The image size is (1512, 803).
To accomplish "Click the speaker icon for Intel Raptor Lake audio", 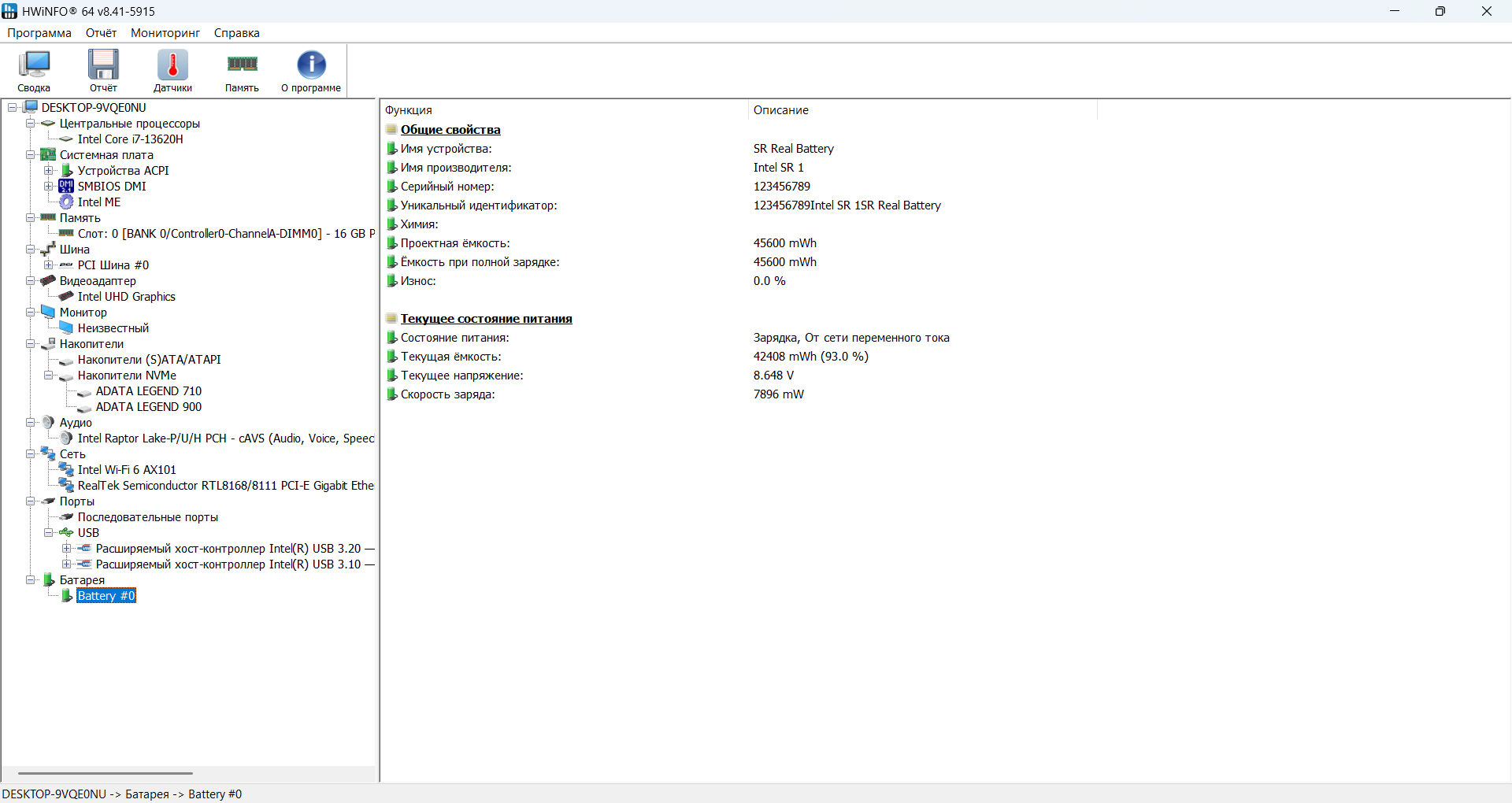I will pyautogui.click(x=66, y=439).
